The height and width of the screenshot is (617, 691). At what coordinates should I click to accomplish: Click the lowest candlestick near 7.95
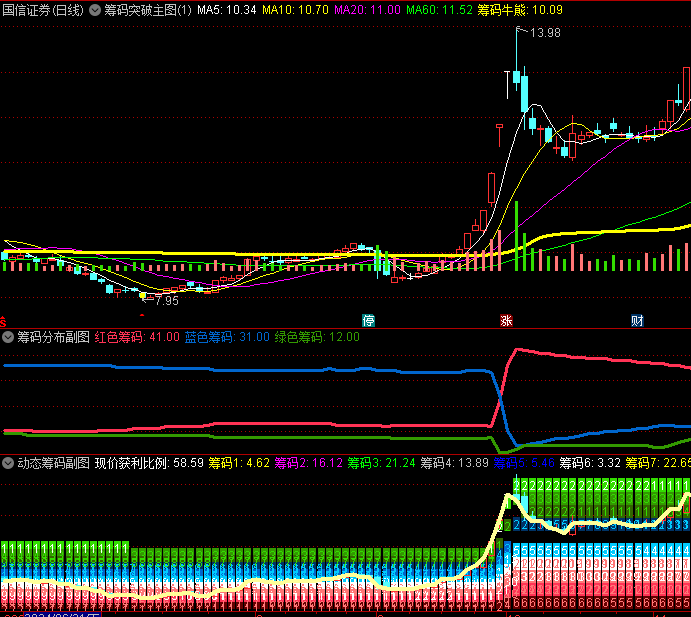click(143, 295)
